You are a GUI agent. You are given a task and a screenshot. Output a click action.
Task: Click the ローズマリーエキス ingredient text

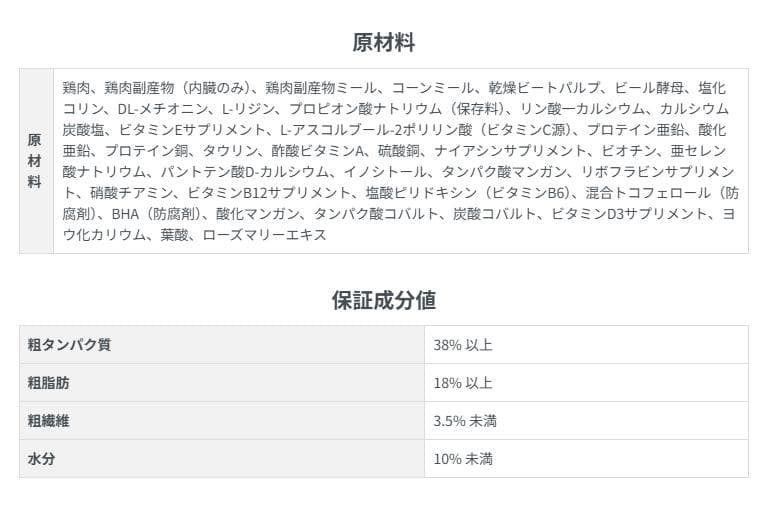tap(264, 235)
